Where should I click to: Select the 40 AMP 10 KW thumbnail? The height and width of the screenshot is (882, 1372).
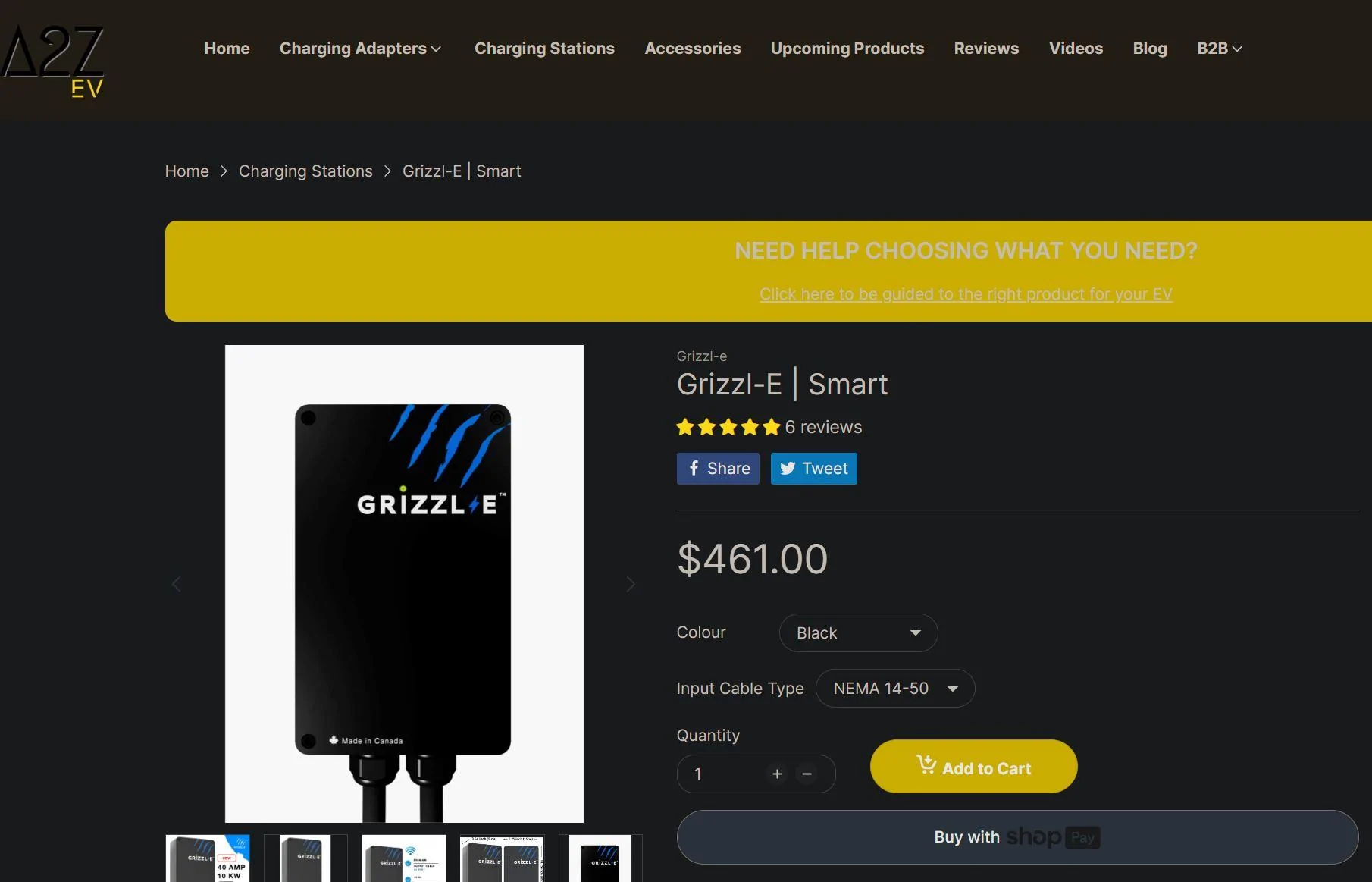pos(208,858)
